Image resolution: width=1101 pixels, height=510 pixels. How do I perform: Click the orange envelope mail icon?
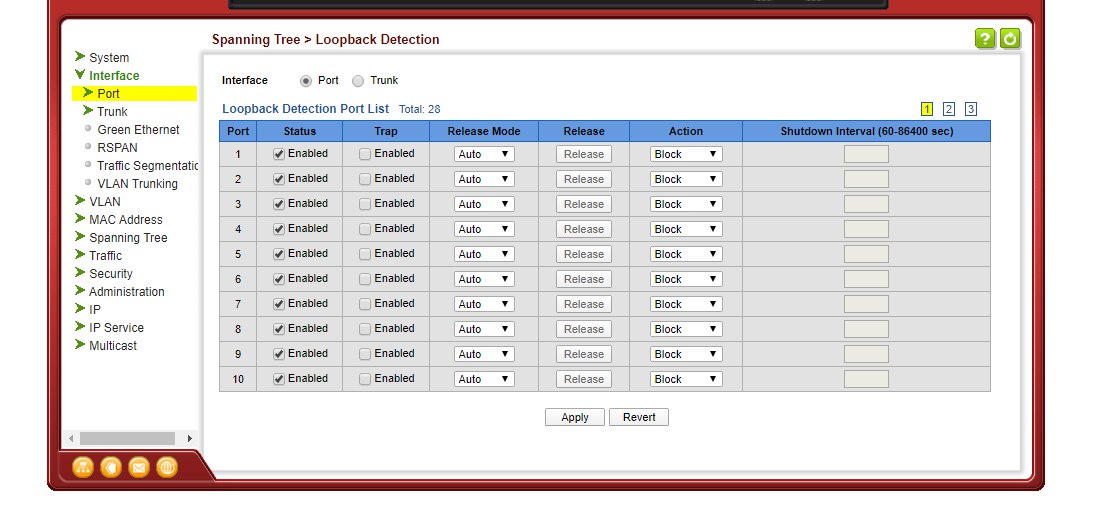[x=139, y=467]
